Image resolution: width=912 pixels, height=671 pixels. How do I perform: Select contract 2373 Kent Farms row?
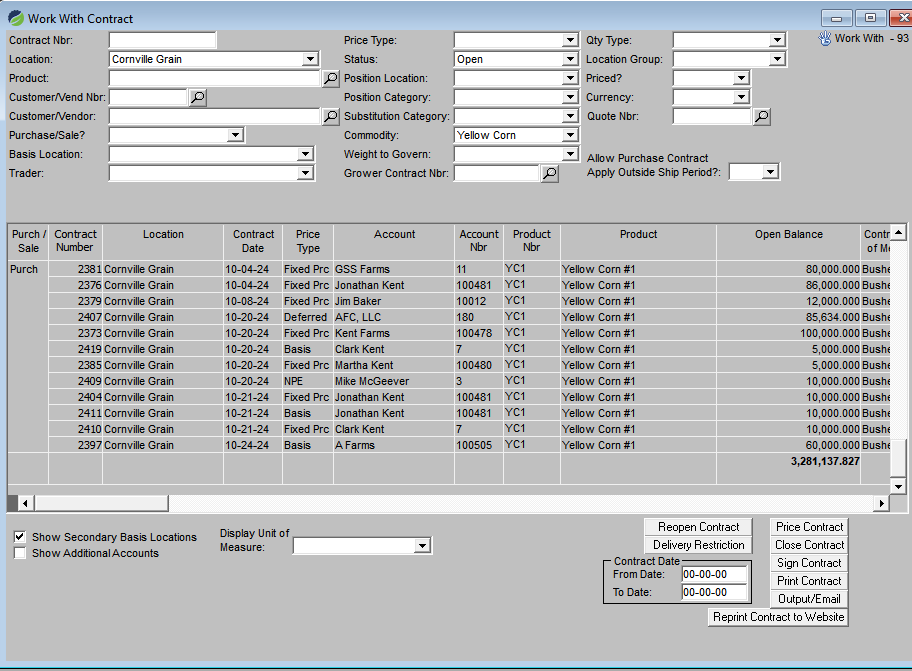point(469,333)
